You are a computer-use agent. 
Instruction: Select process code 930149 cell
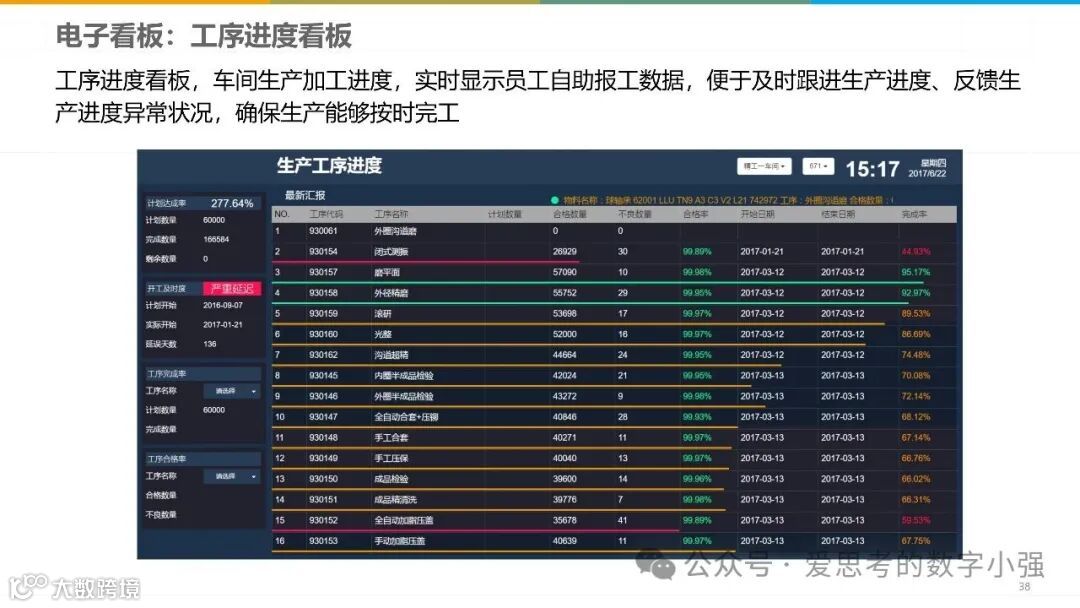pos(323,459)
